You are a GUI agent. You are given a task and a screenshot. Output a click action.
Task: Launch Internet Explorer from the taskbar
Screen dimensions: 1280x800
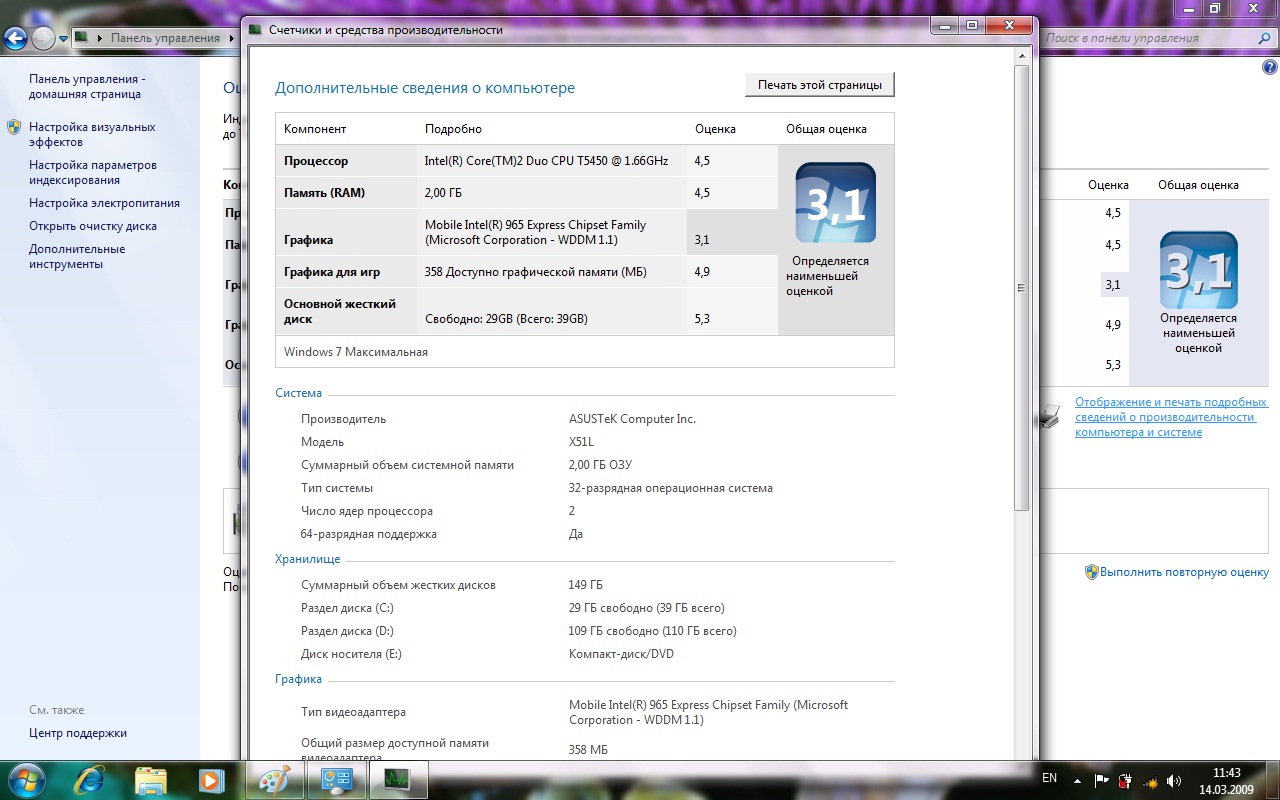(90, 779)
